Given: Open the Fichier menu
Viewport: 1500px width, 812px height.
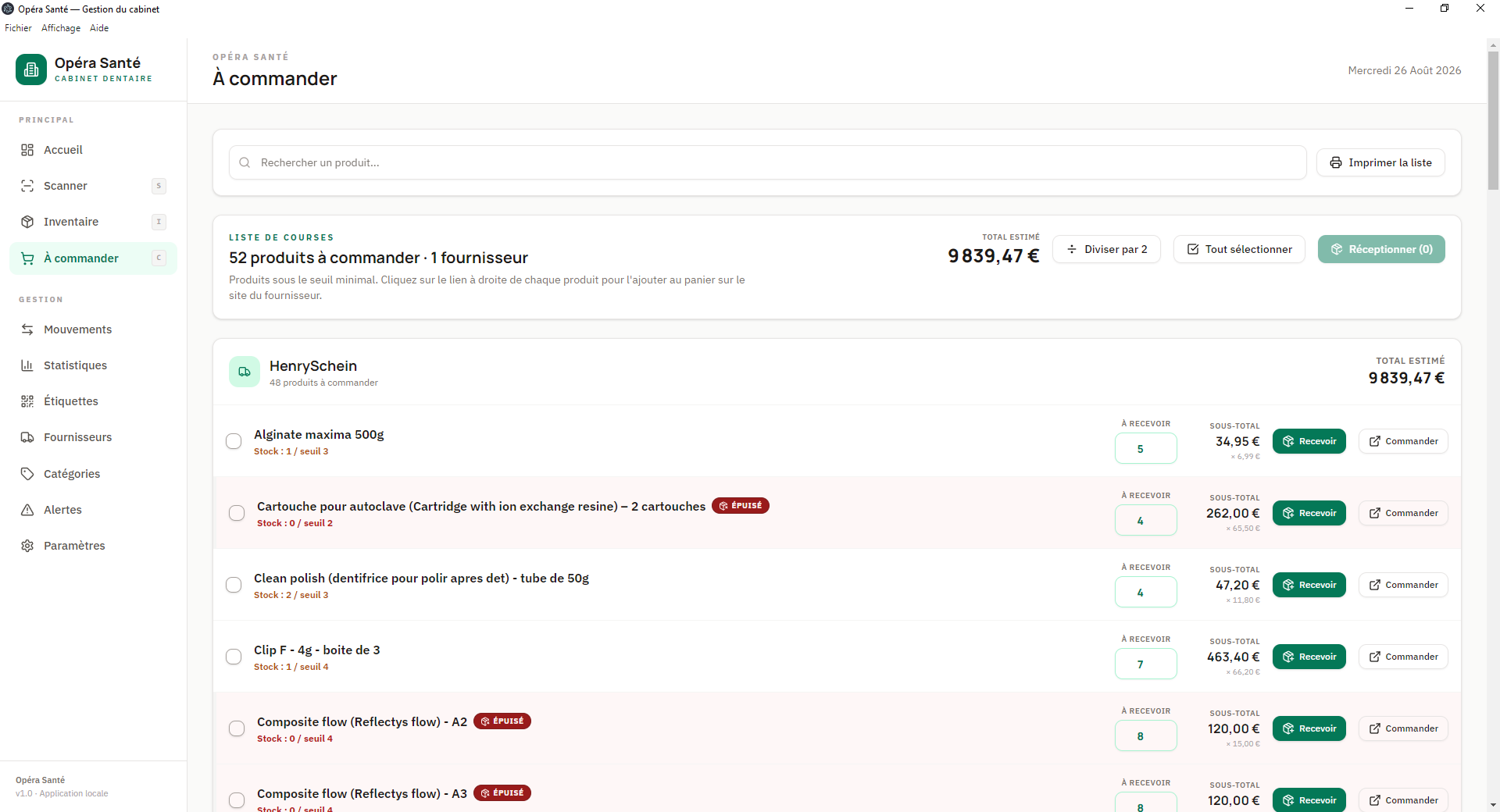Looking at the screenshot, I should pos(18,28).
